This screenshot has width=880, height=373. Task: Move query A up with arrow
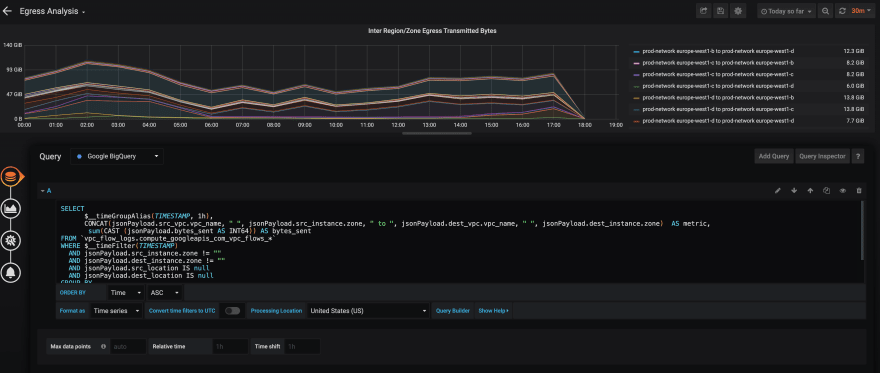tap(810, 191)
